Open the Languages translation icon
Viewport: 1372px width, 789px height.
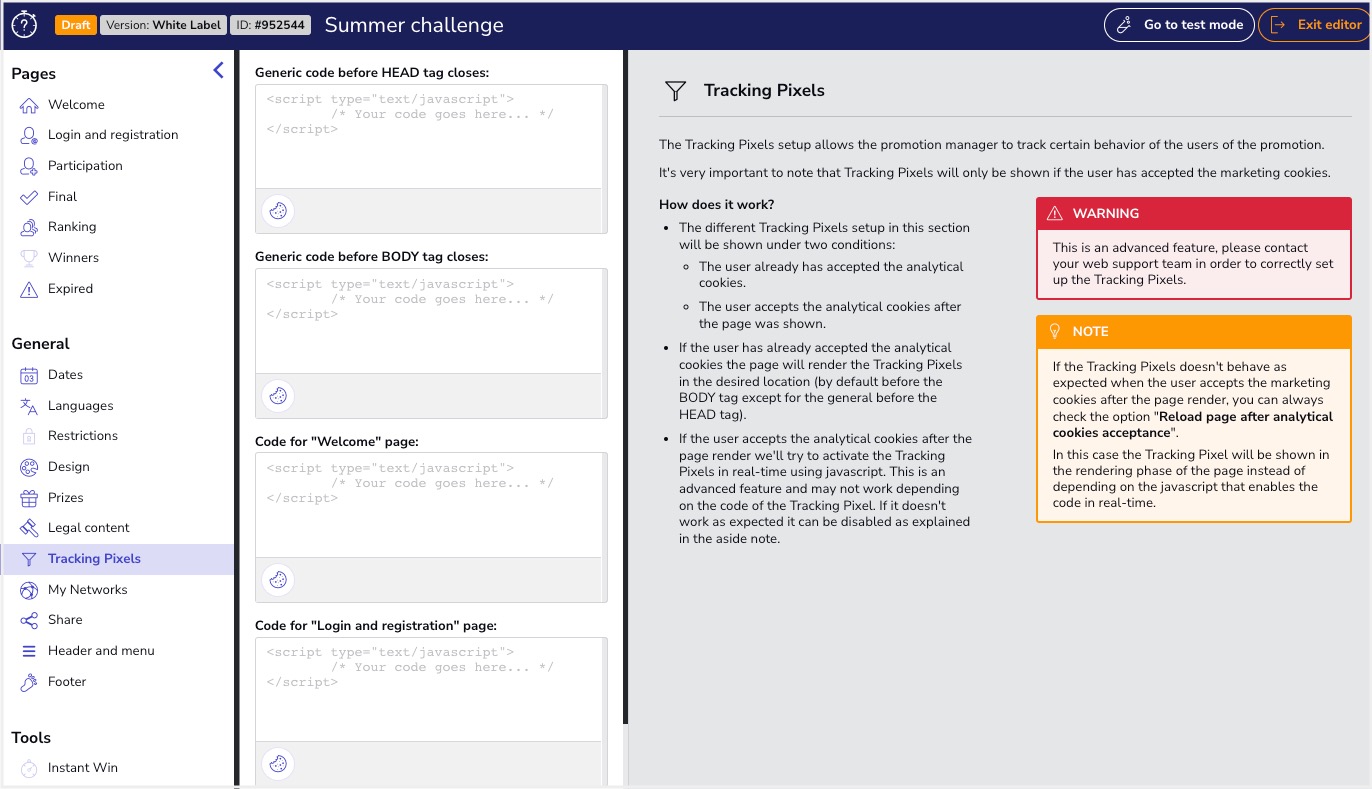29,406
